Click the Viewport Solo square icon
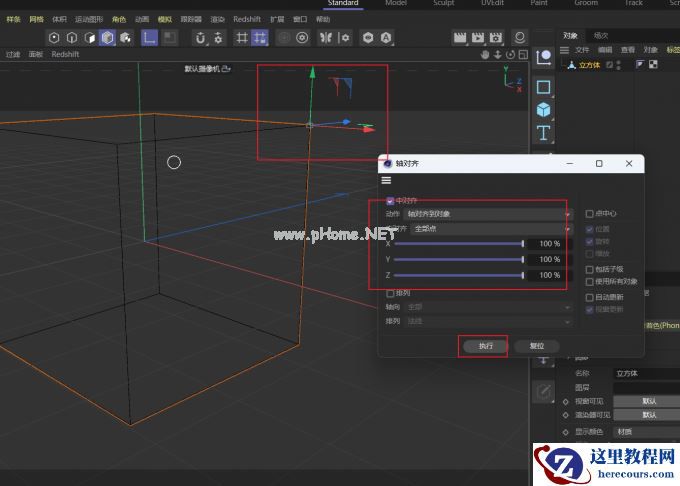 point(170,38)
